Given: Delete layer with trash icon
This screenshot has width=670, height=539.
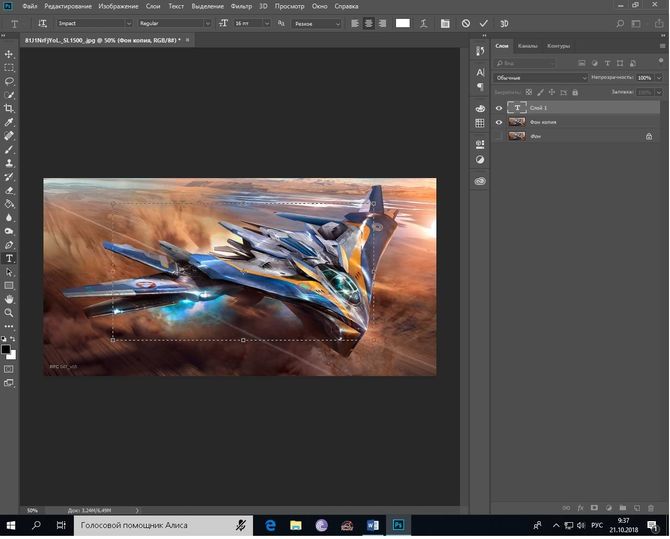Looking at the screenshot, I should 651,508.
